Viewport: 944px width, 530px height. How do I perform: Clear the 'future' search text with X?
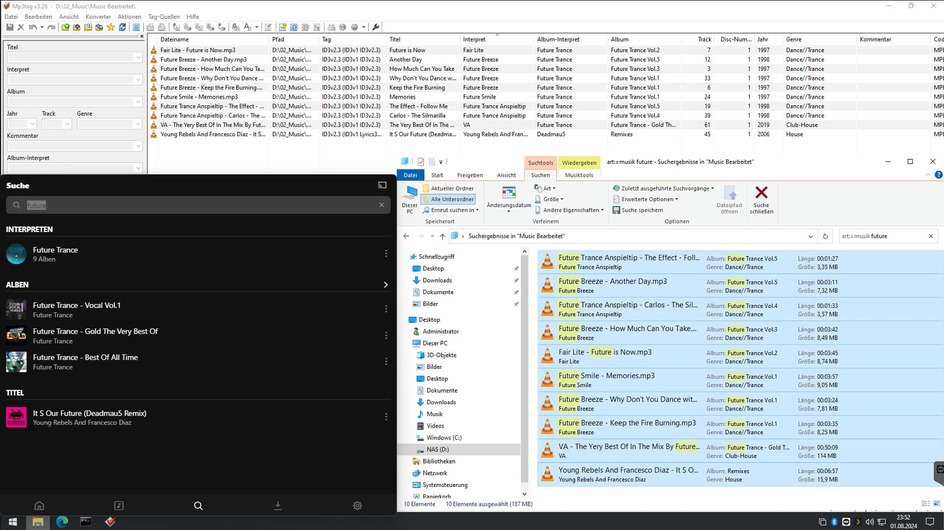[381, 205]
